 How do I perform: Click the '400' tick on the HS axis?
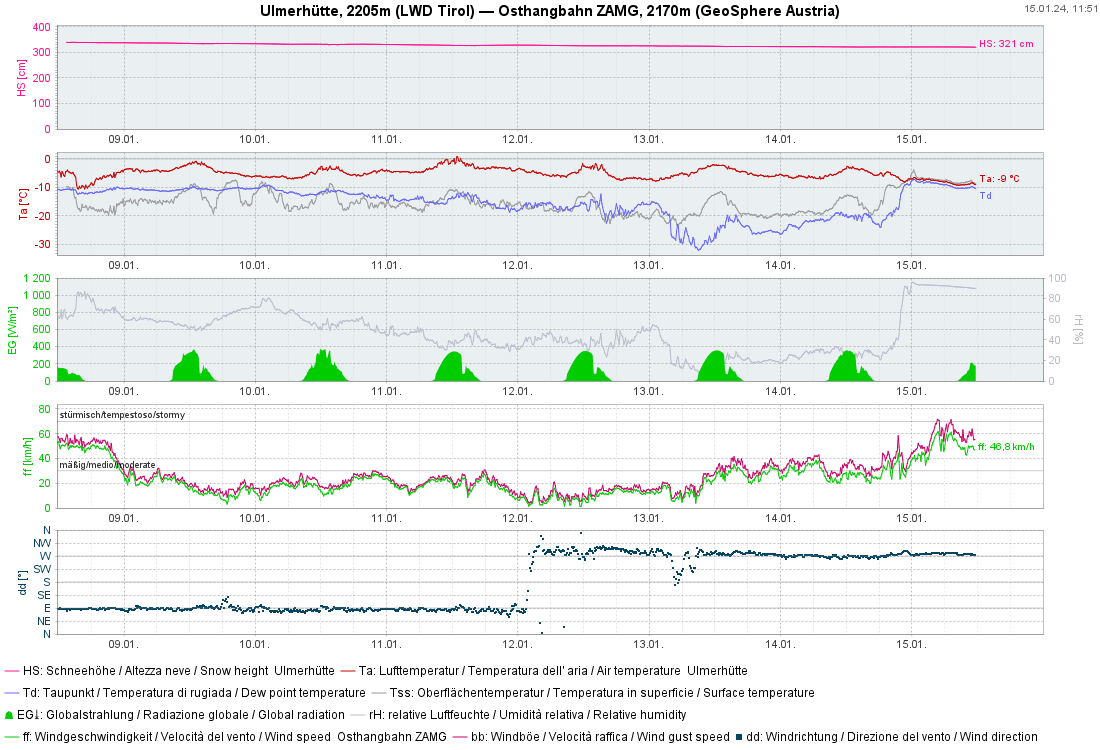[41, 27]
